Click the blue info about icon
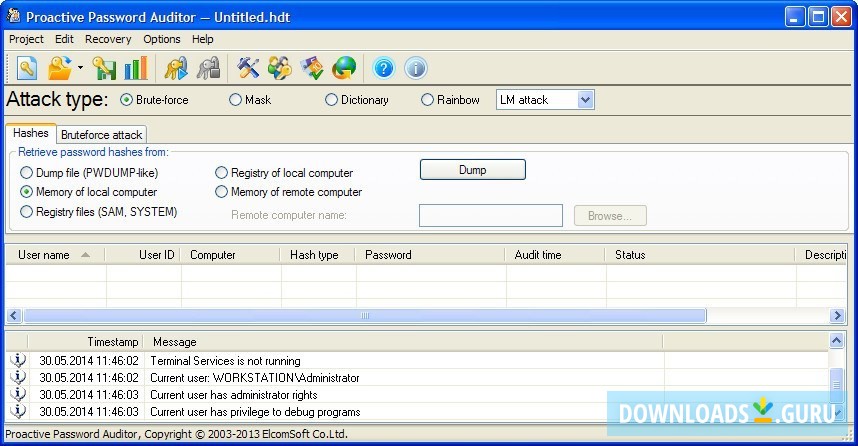This screenshot has width=858, height=446. pyautogui.click(x=415, y=68)
